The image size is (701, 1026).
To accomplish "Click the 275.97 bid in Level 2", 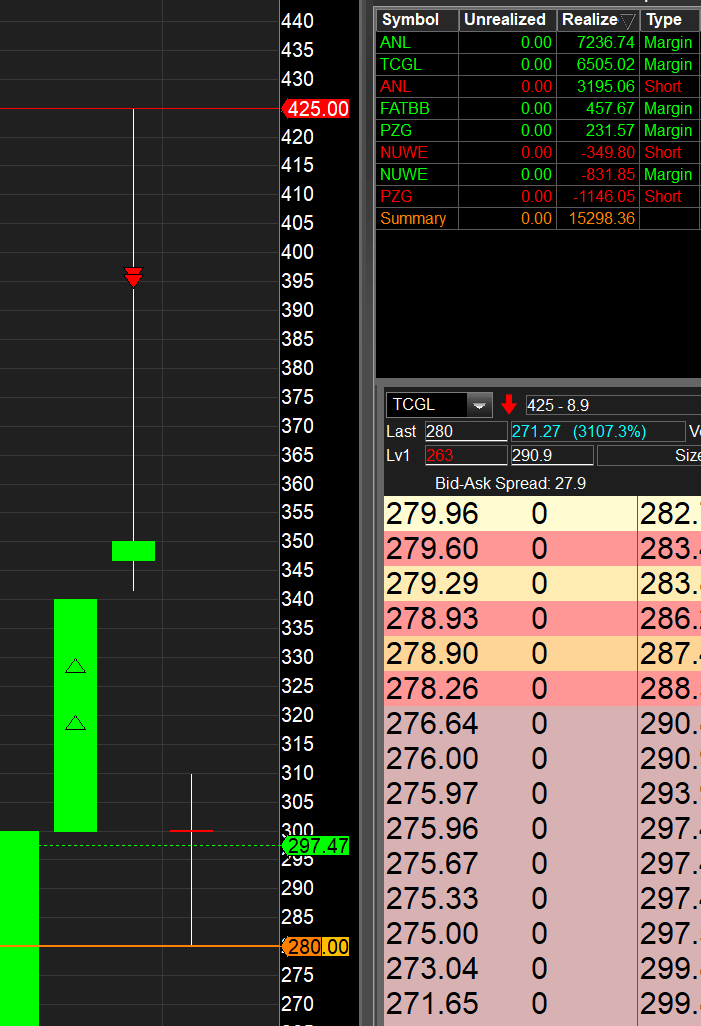I will click(432, 794).
